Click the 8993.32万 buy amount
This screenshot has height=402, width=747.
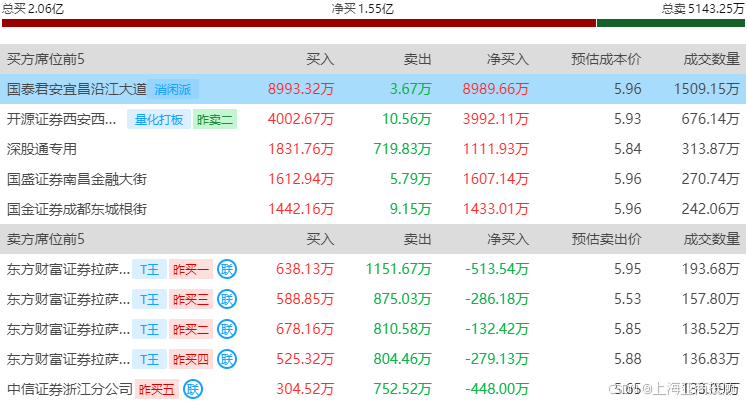[301, 89]
